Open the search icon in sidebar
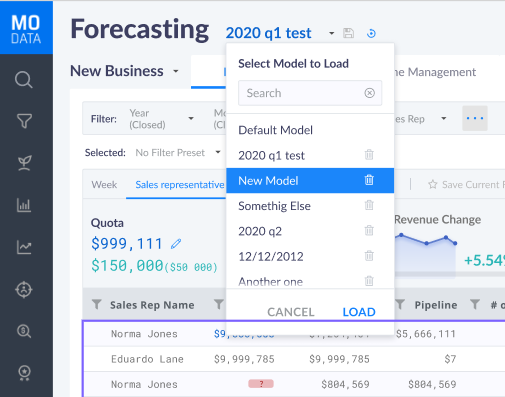505x397 pixels. (24, 80)
